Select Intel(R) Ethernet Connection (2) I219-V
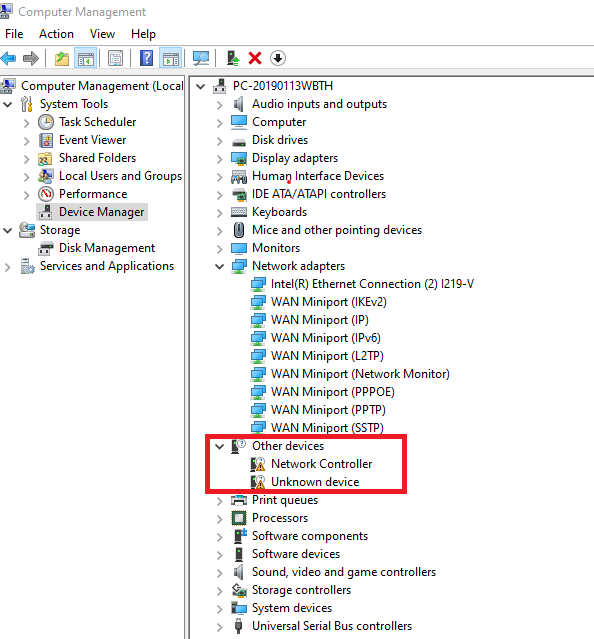Viewport: 594px width, 639px height. [x=372, y=284]
